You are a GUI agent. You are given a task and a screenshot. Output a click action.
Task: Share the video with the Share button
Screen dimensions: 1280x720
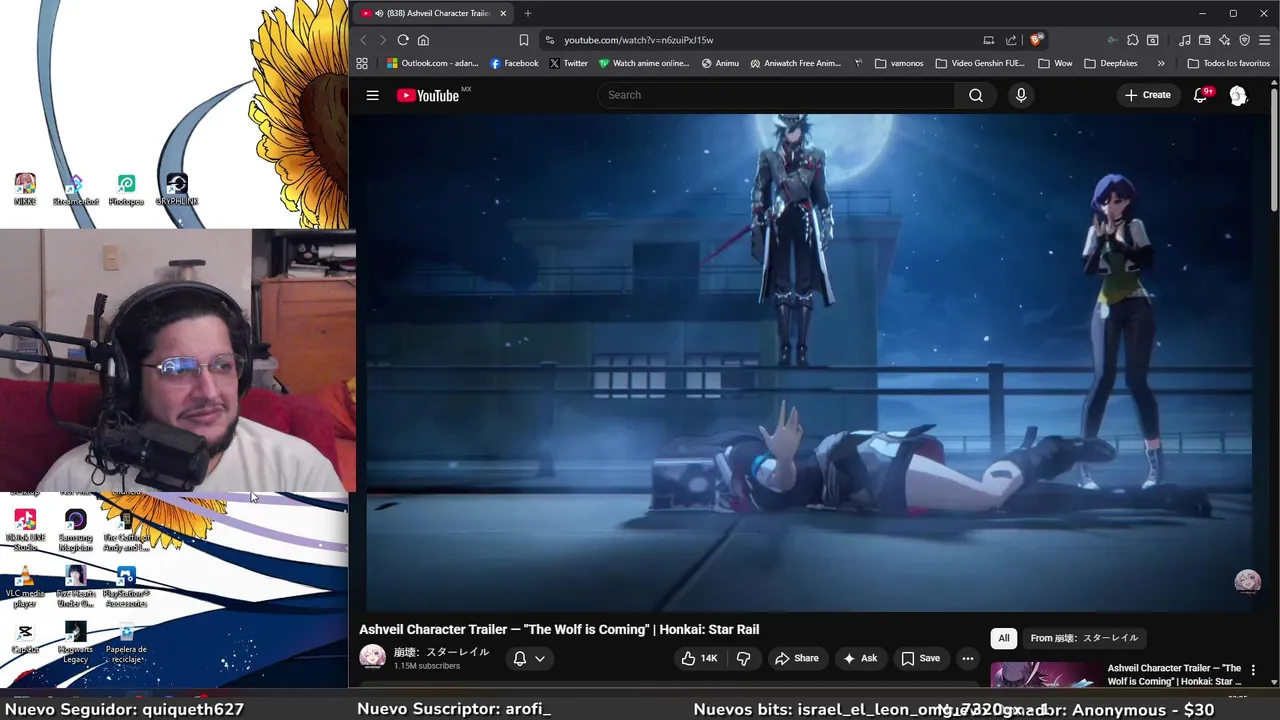coord(796,658)
